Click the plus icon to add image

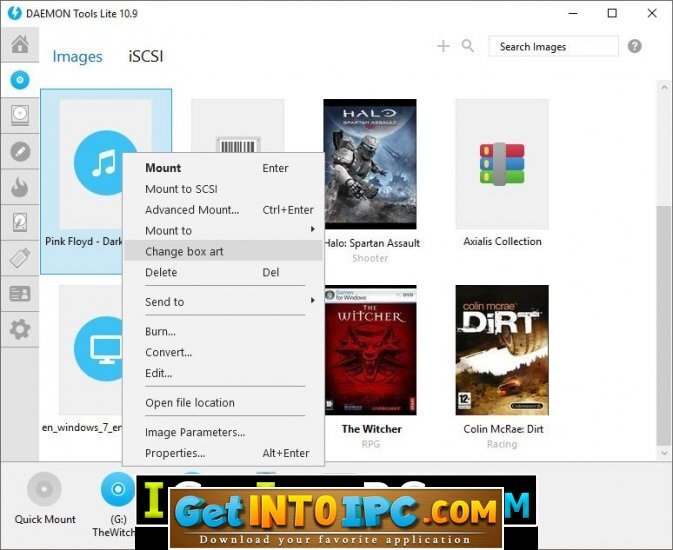pos(443,46)
